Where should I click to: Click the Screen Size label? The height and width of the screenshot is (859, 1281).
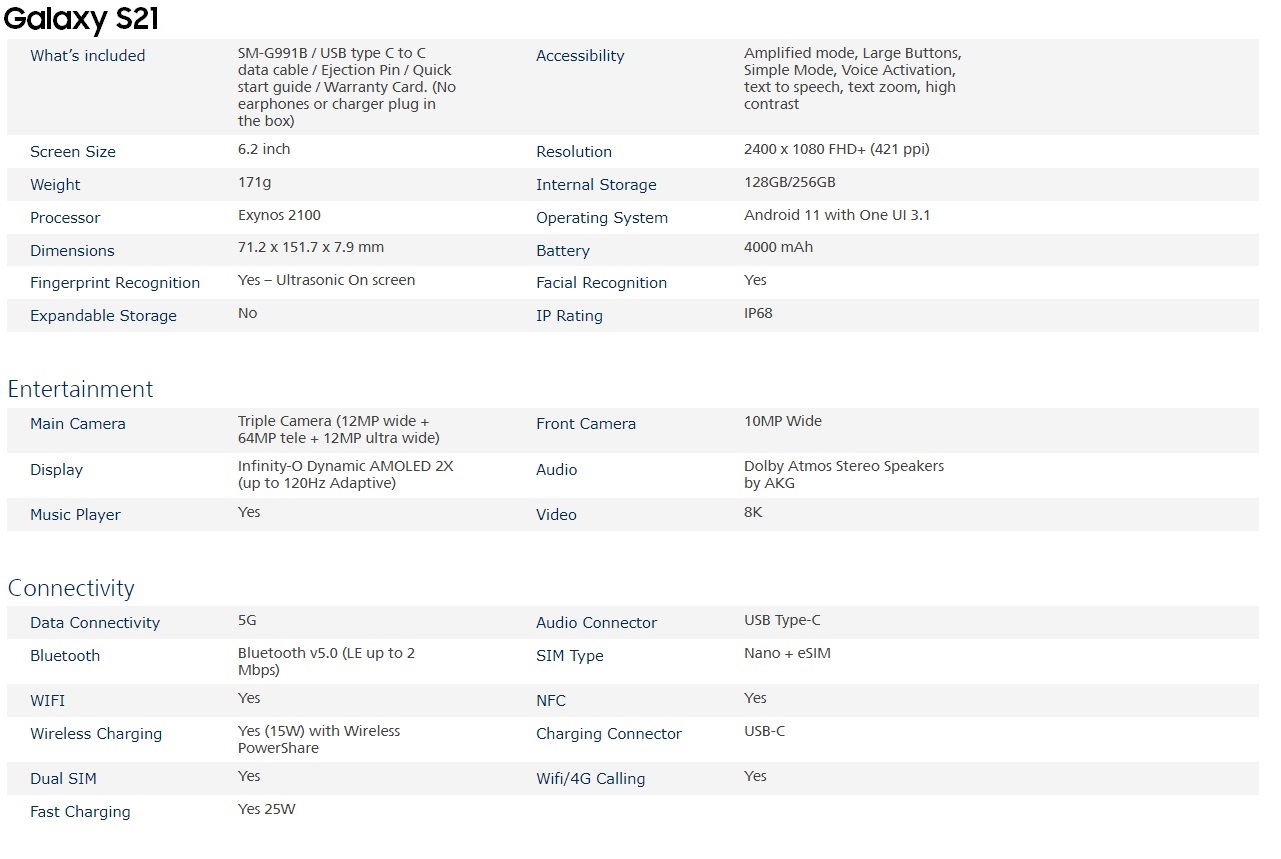pos(73,152)
